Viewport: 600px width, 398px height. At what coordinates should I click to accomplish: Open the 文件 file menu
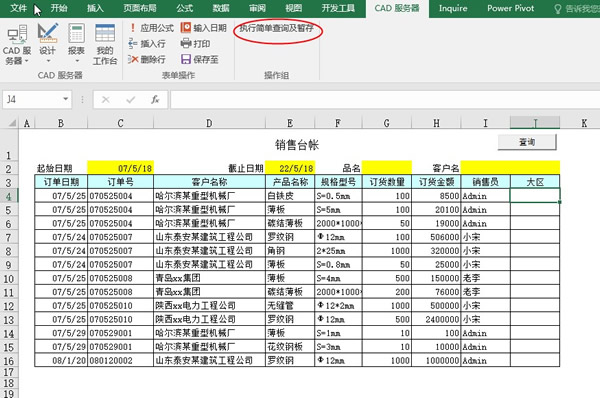18,8
